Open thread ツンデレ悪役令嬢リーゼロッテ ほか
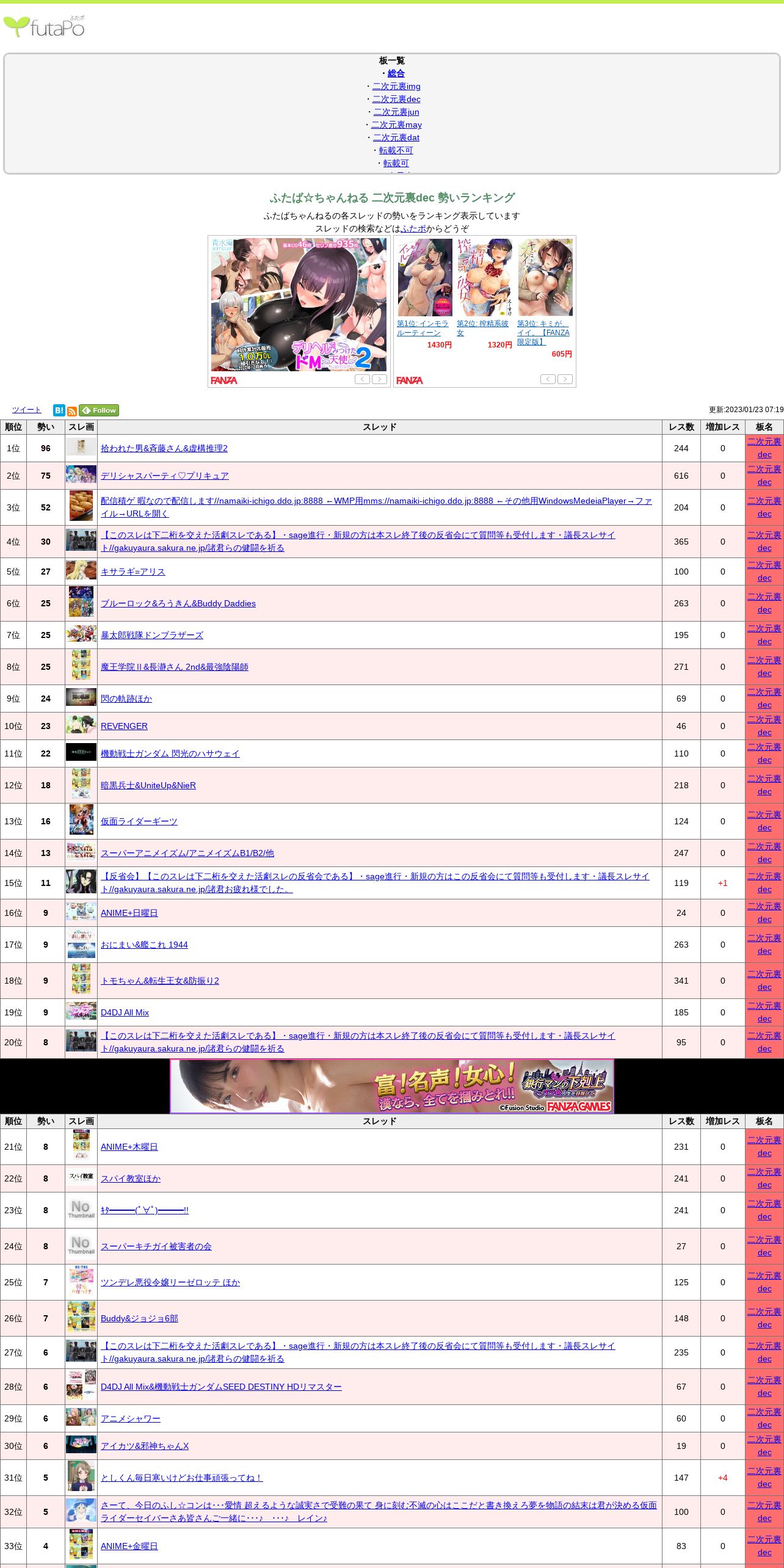The height and width of the screenshot is (1568, 784). click(x=170, y=1282)
